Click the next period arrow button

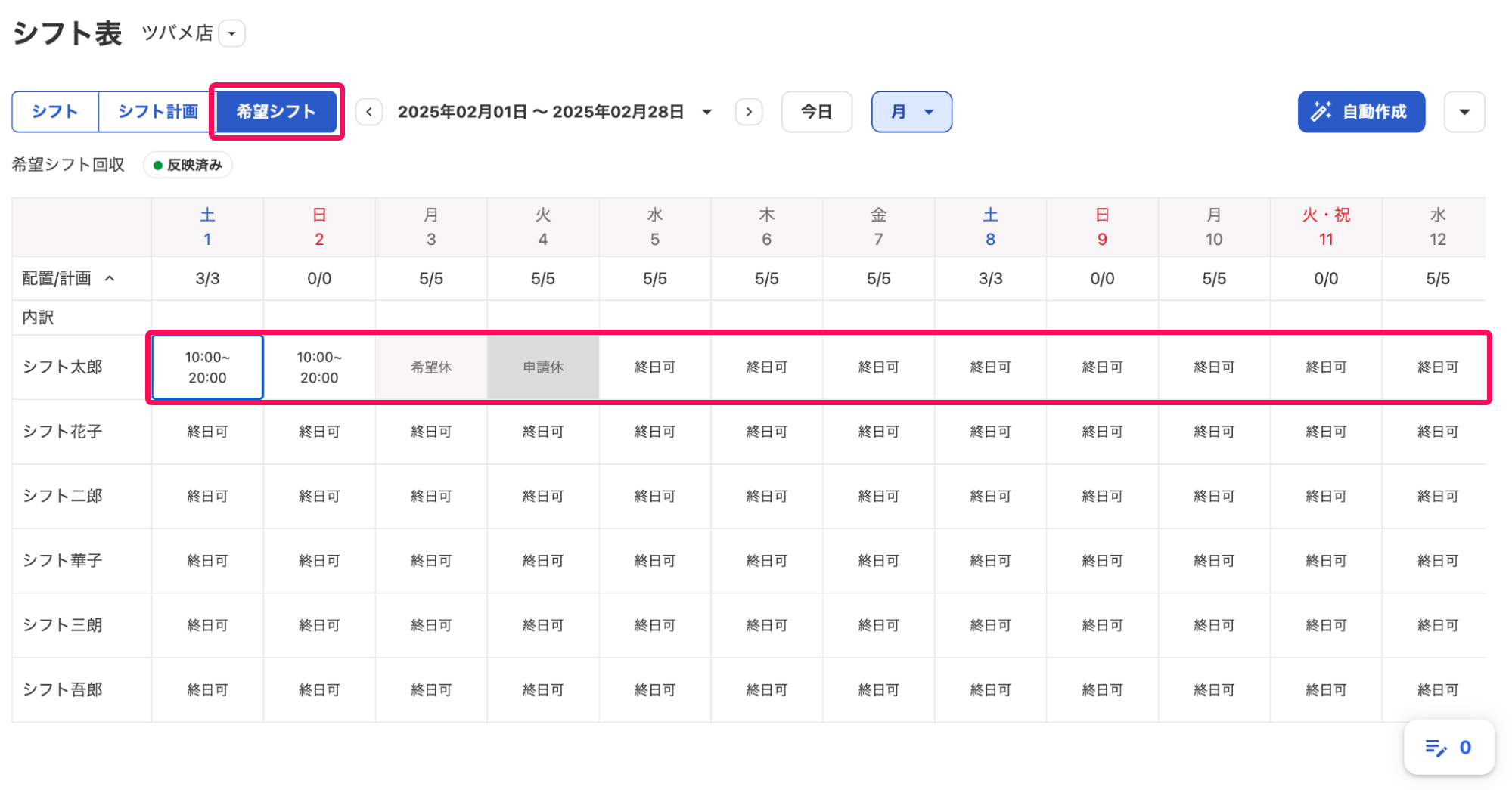749,112
